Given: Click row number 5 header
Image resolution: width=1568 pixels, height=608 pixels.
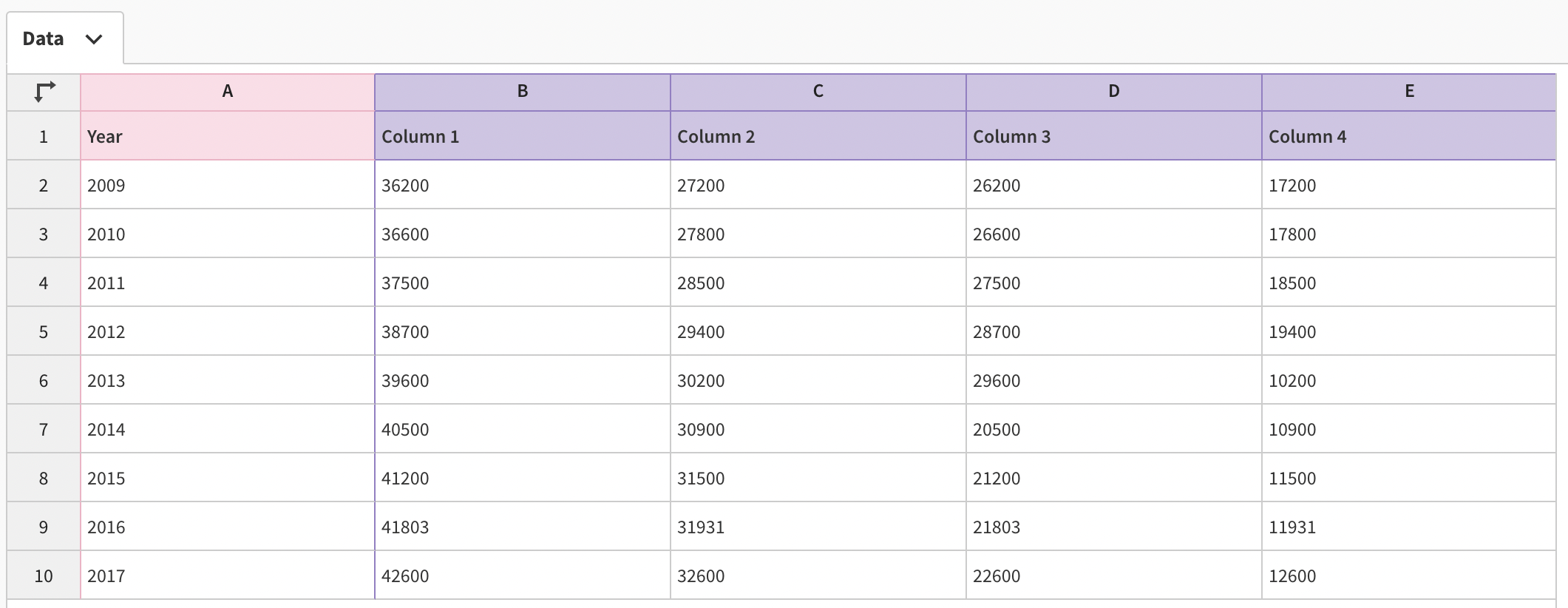Looking at the screenshot, I should [x=44, y=331].
